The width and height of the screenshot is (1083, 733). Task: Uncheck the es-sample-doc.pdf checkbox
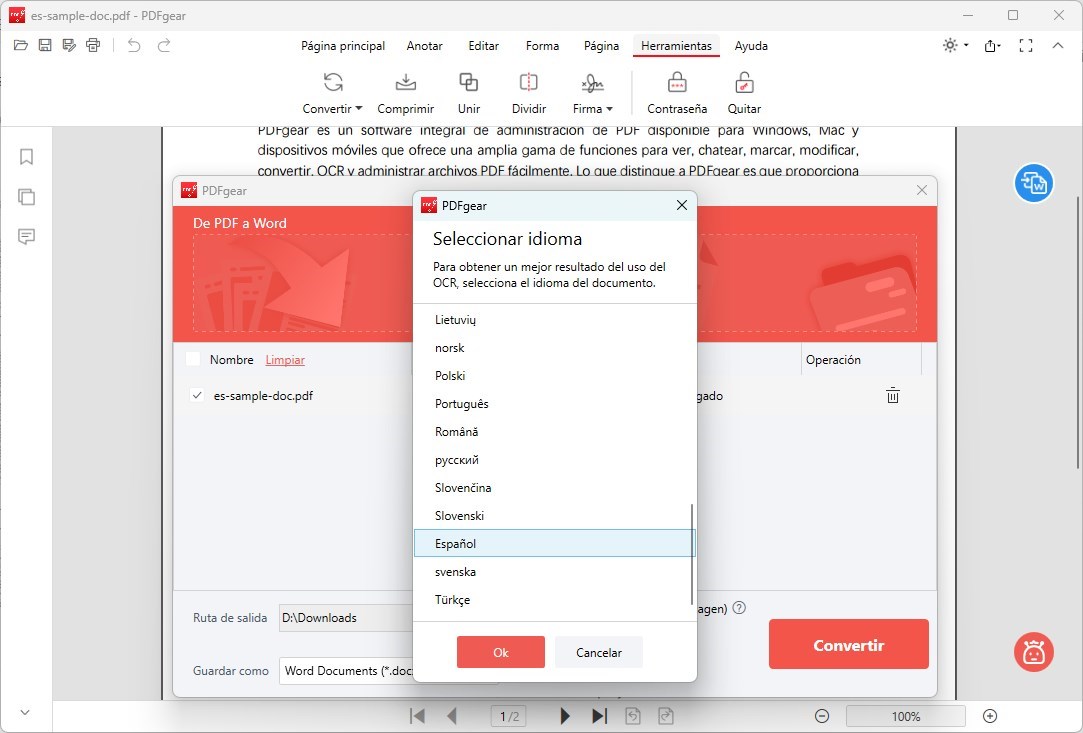[x=197, y=396]
